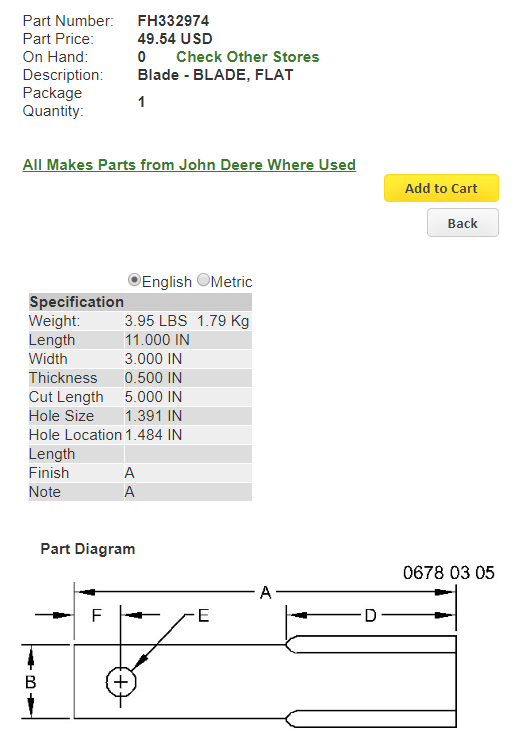Viewport: 527px width, 746px height.
Task: Click the Back button
Action: click(462, 223)
